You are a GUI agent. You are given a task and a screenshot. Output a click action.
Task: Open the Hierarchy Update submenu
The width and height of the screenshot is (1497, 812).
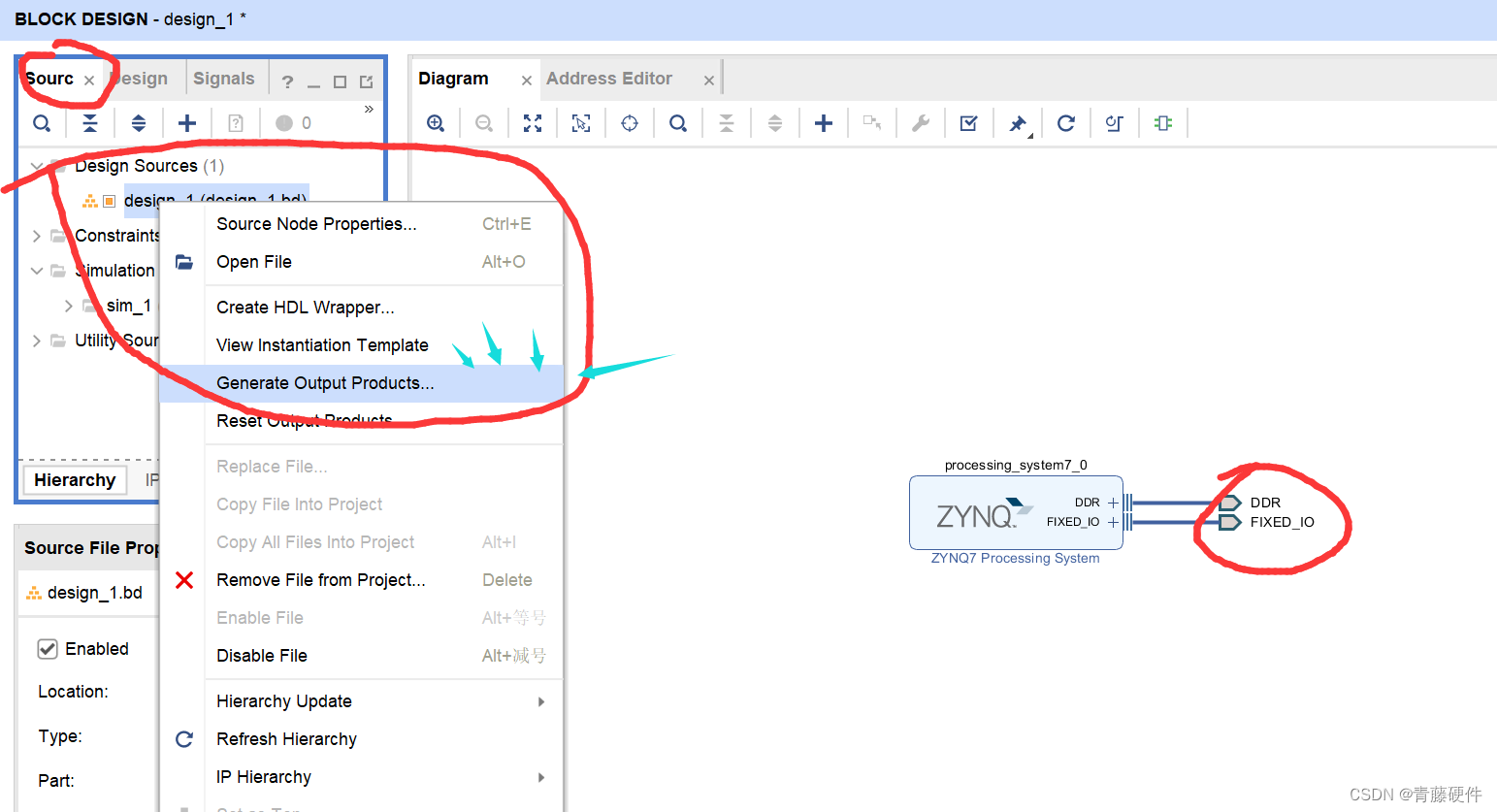361,701
